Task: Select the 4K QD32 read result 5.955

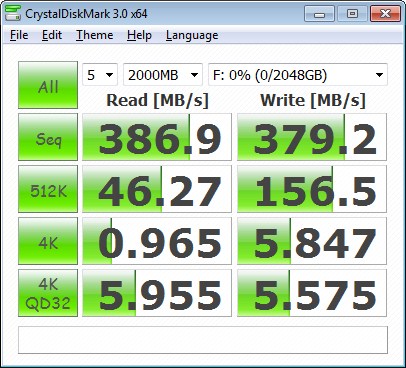Action: pyautogui.click(x=157, y=293)
